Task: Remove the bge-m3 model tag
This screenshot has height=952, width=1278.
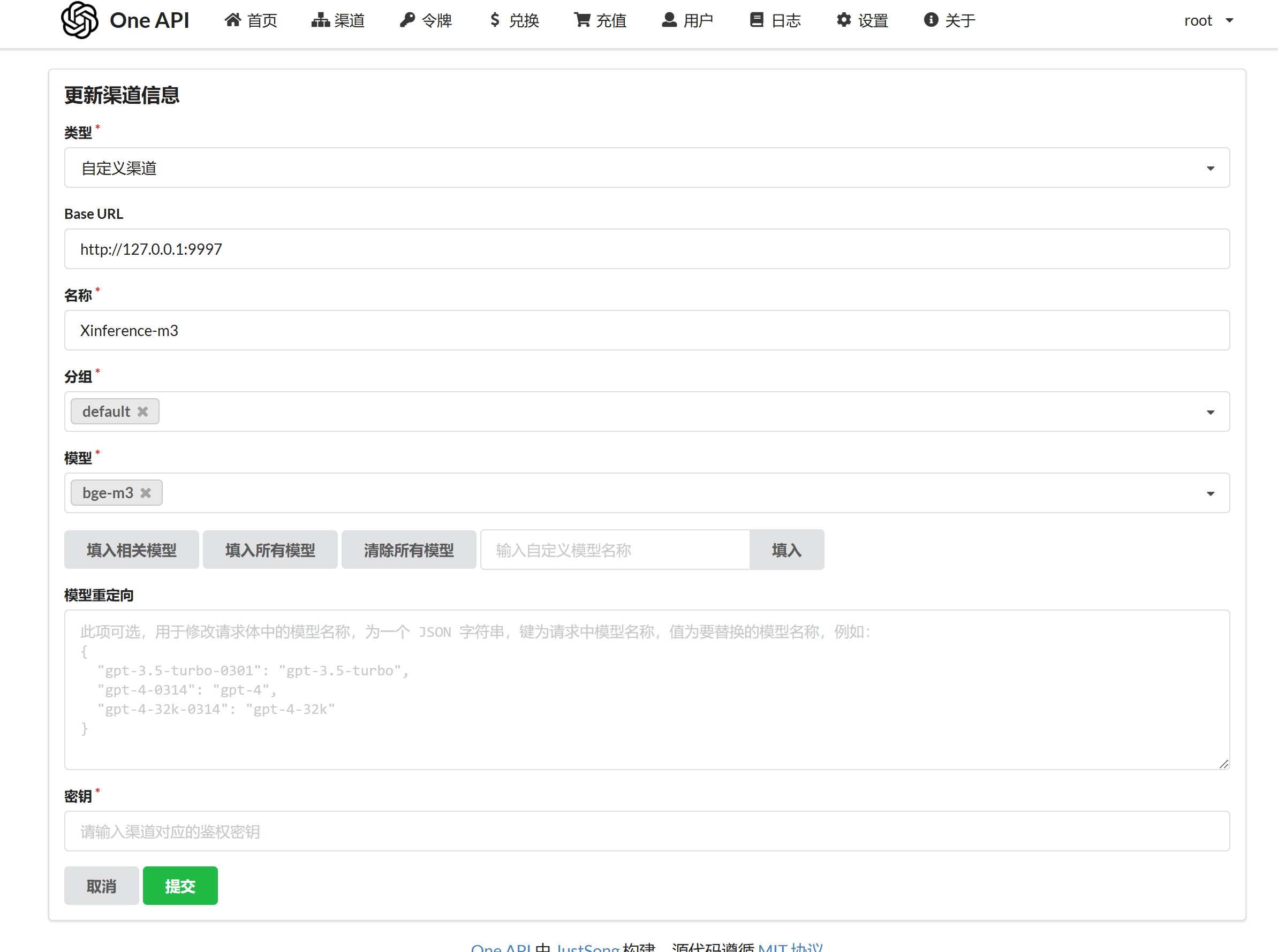Action: click(x=146, y=493)
